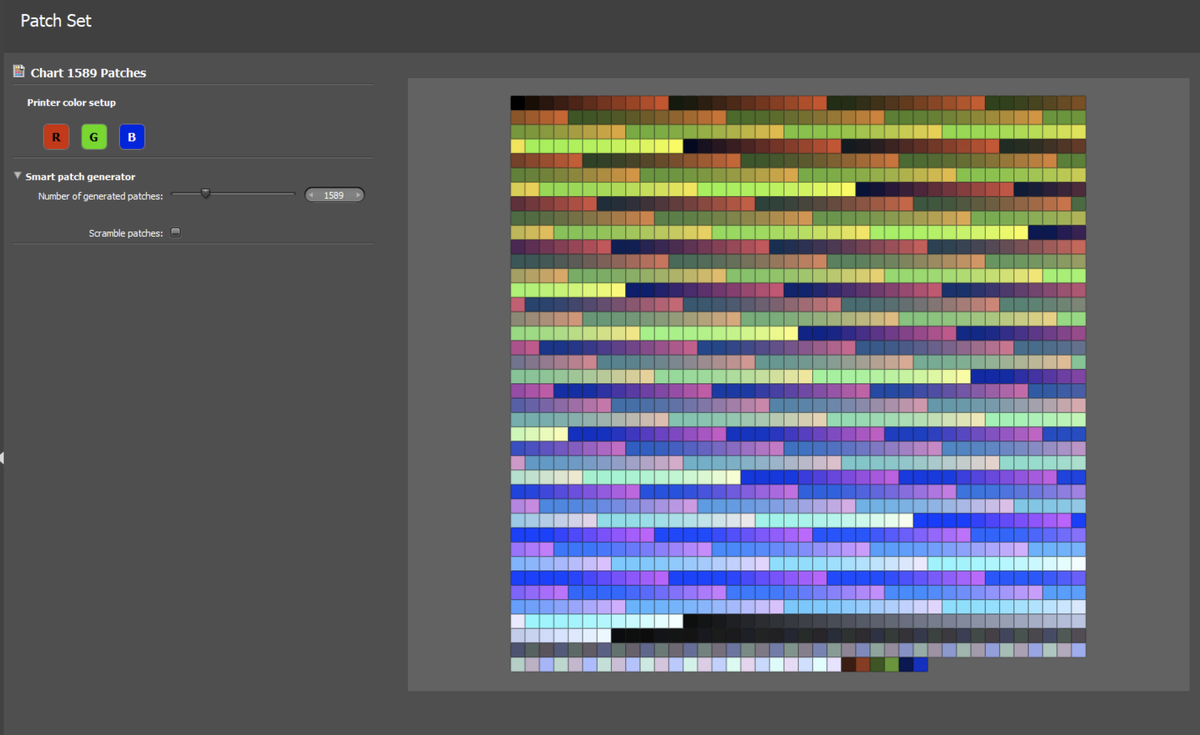
Task: Click the generated patches slider handle
Action: 206,194
